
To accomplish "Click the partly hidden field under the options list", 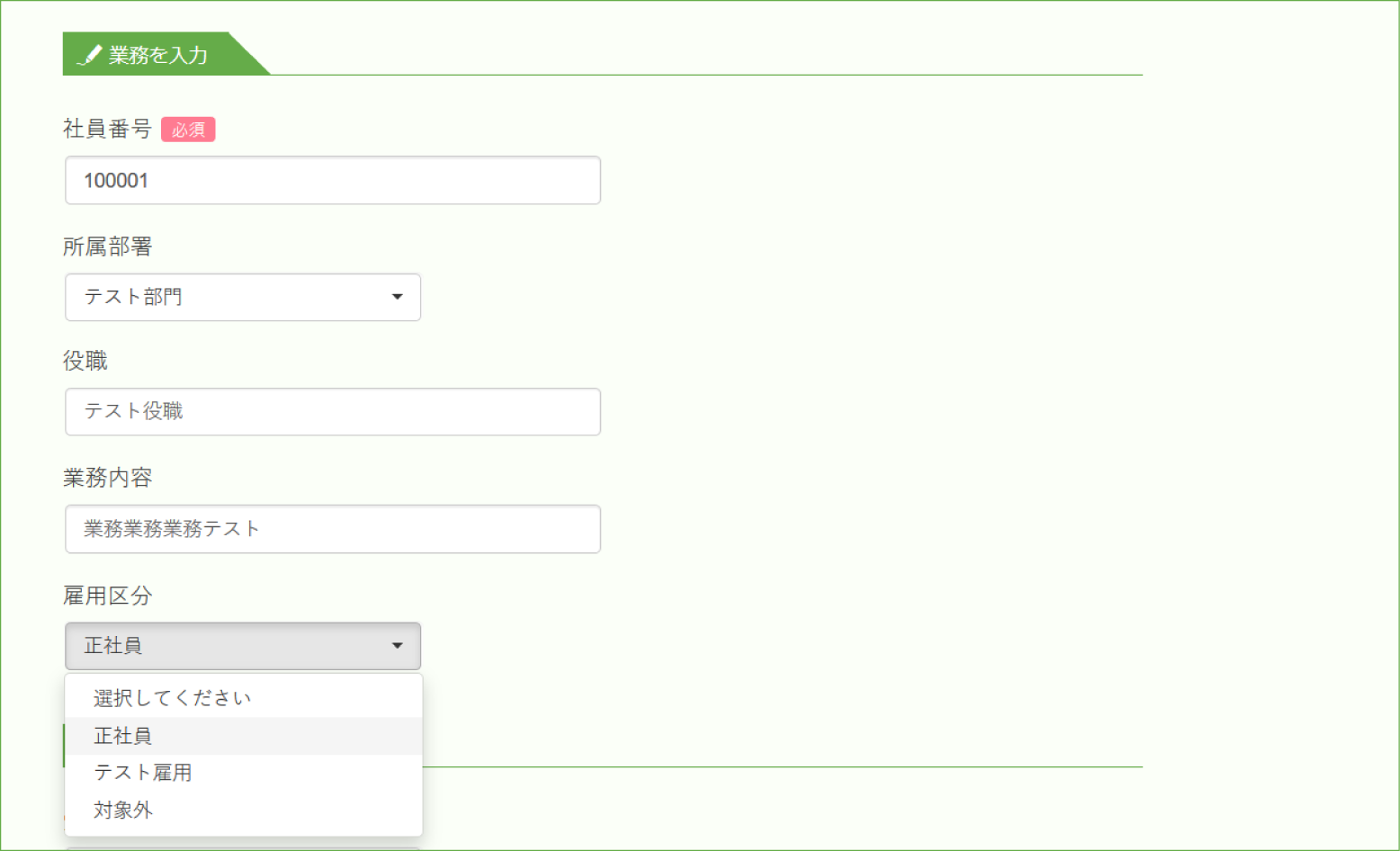I will point(243,846).
